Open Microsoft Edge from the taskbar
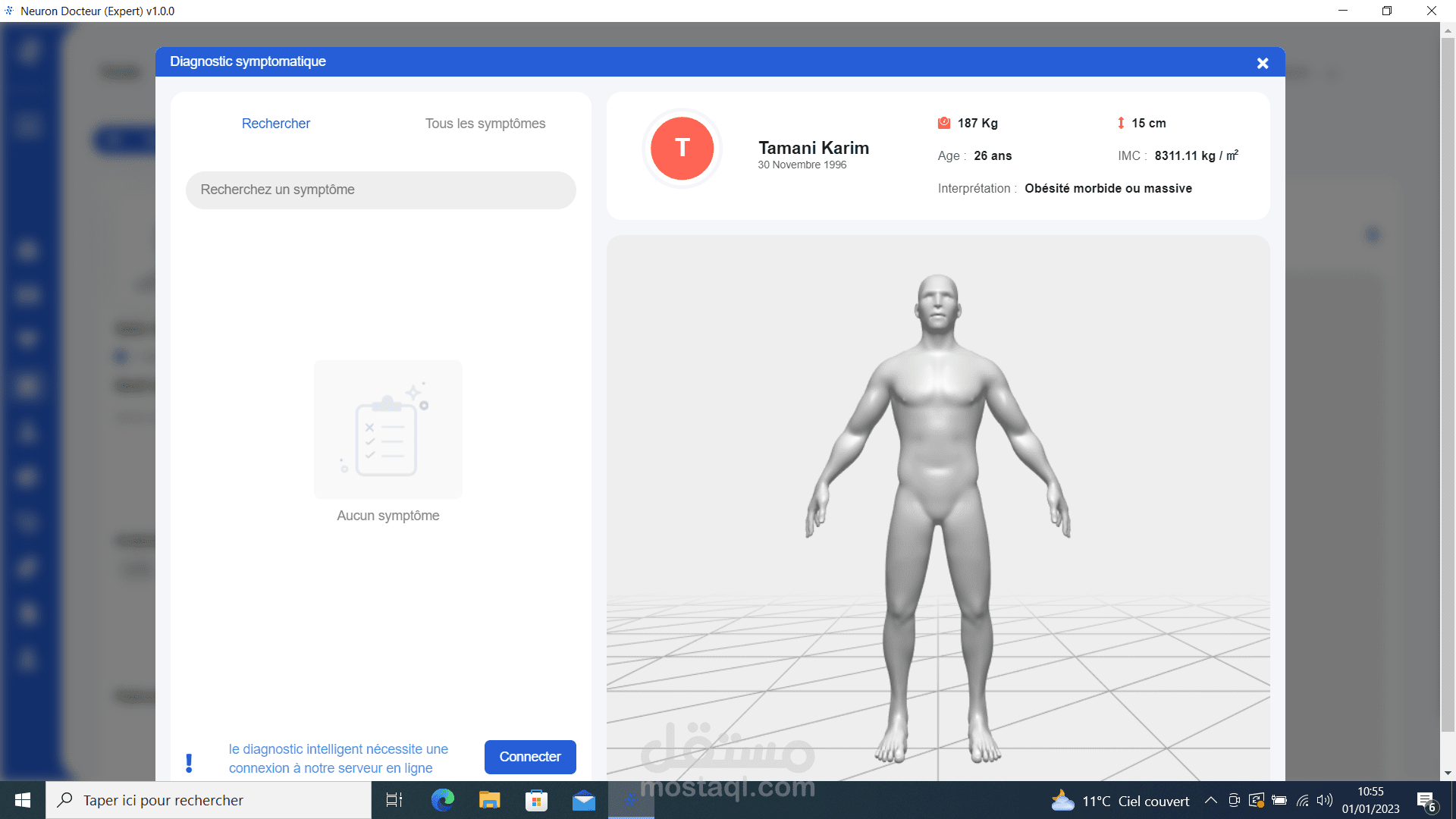The width and height of the screenshot is (1456, 819). [442, 800]
